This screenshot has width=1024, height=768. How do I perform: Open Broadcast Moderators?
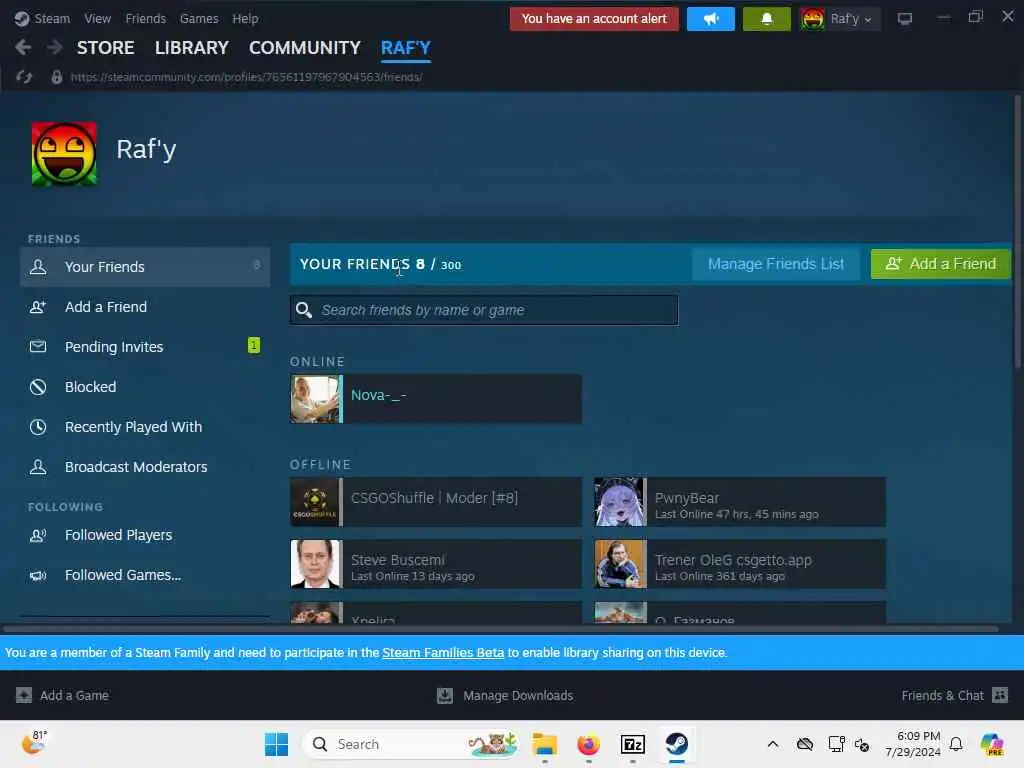(x=145, y=467)
